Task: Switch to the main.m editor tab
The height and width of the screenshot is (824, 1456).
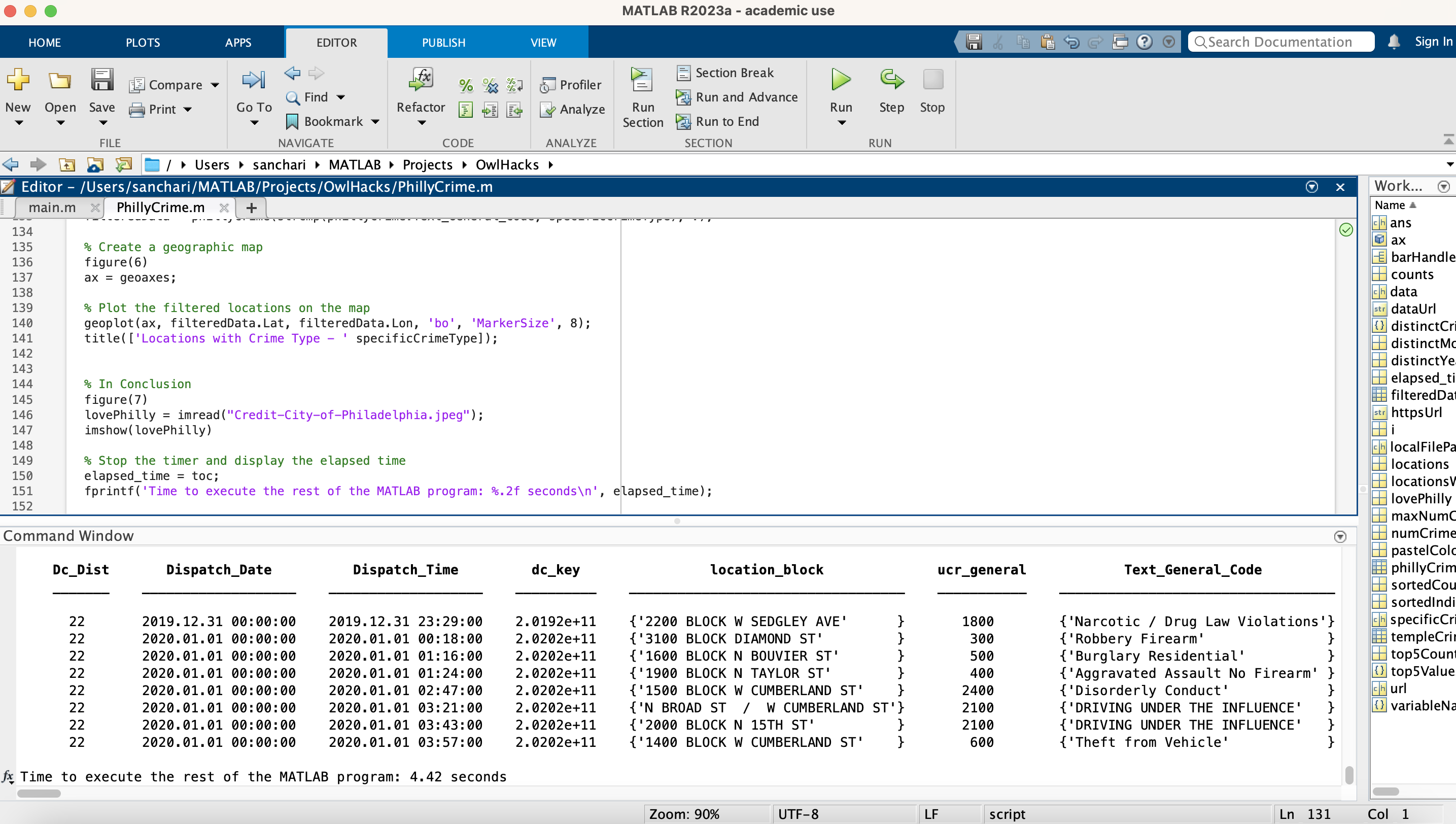Action: tap(52, 208)
